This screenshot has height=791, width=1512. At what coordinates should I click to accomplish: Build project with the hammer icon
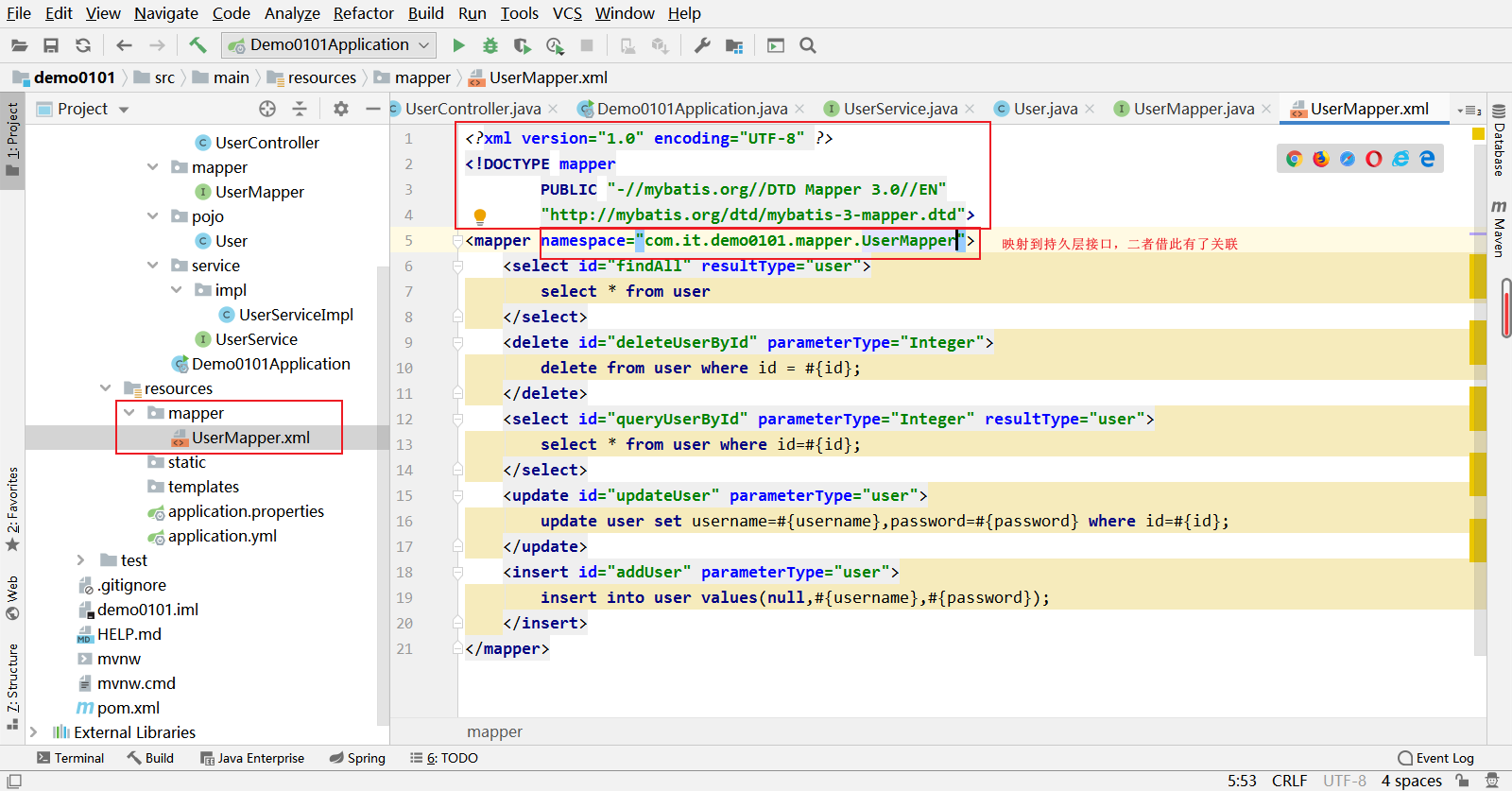point(198,44)
